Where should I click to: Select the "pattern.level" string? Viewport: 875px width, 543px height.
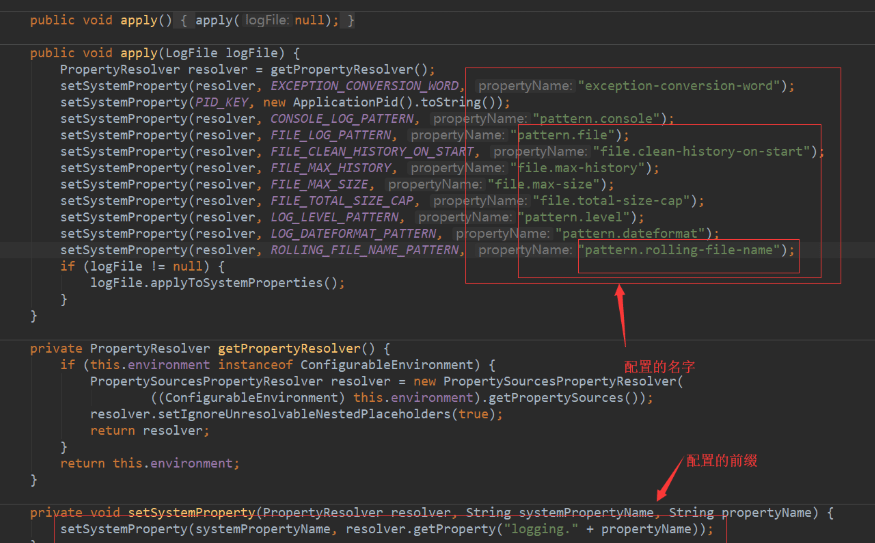click(x=574, y=217)
